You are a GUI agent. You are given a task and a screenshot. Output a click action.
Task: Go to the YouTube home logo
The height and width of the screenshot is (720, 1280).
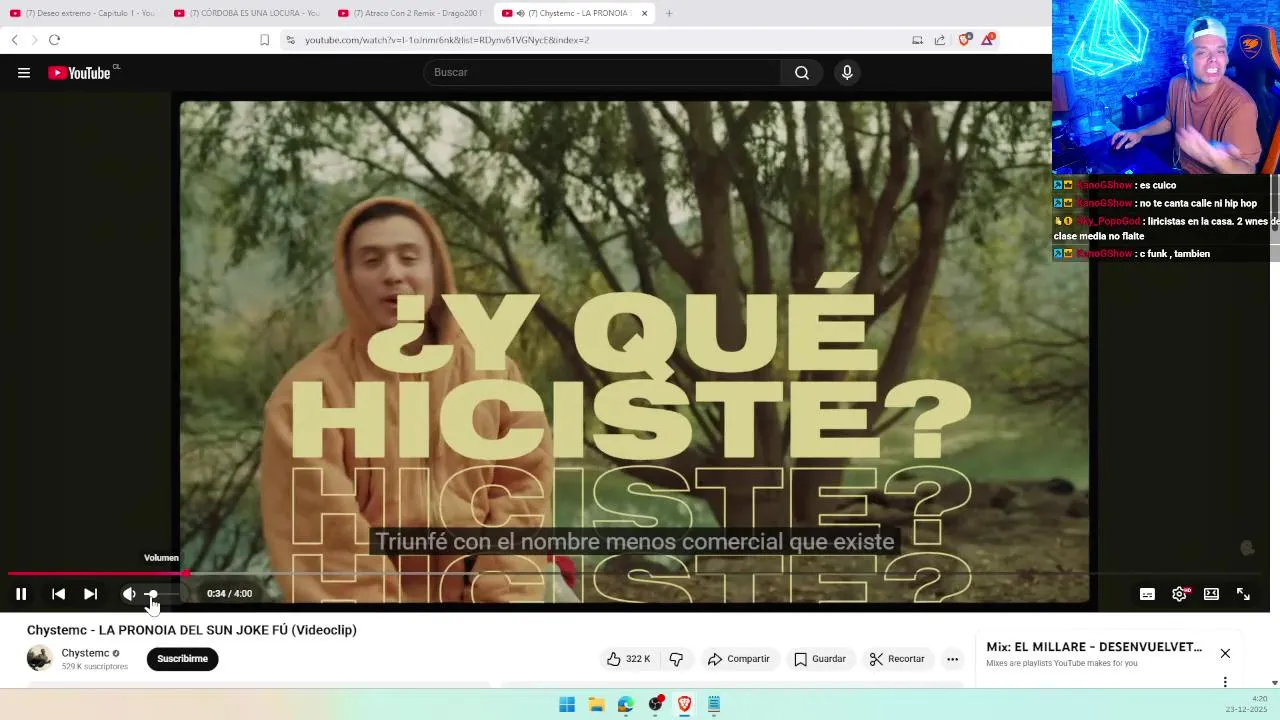point(80,72)
